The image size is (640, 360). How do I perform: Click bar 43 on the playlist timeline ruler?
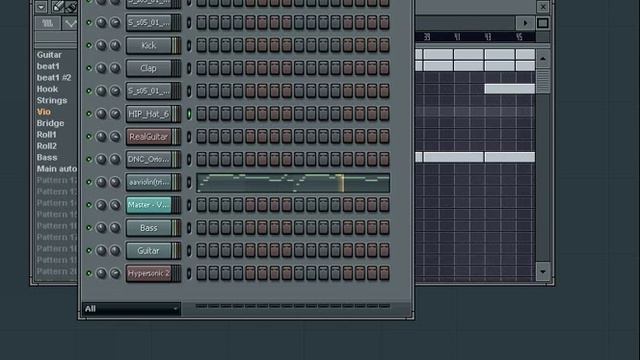coord(488,37)
